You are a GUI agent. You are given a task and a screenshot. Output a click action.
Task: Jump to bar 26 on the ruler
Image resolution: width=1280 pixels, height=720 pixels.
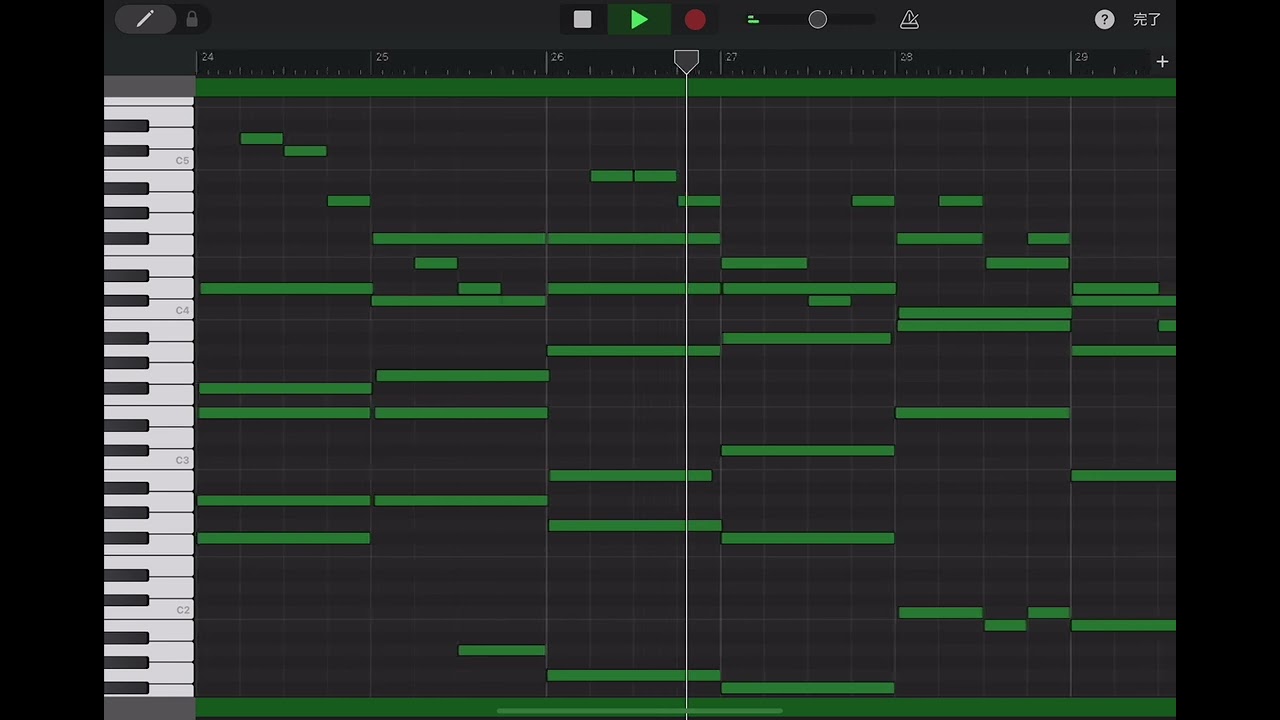coord(557,57)
